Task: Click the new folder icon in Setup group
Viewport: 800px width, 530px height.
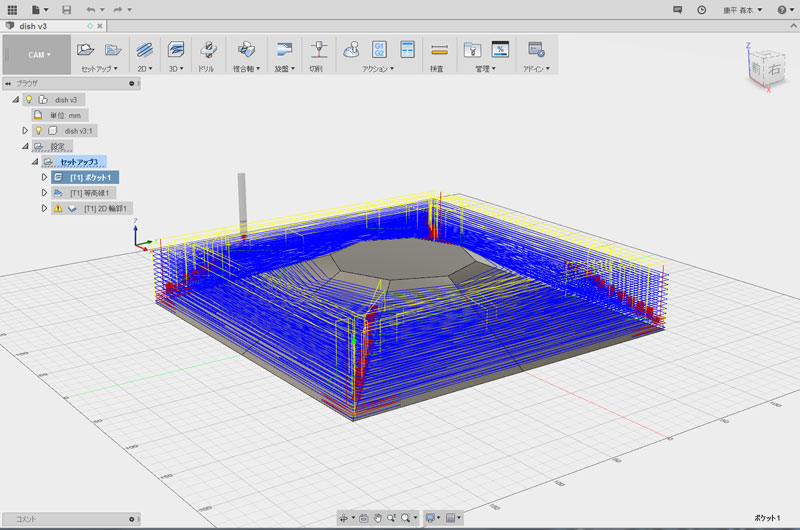Action: click(x=113, y=49)
